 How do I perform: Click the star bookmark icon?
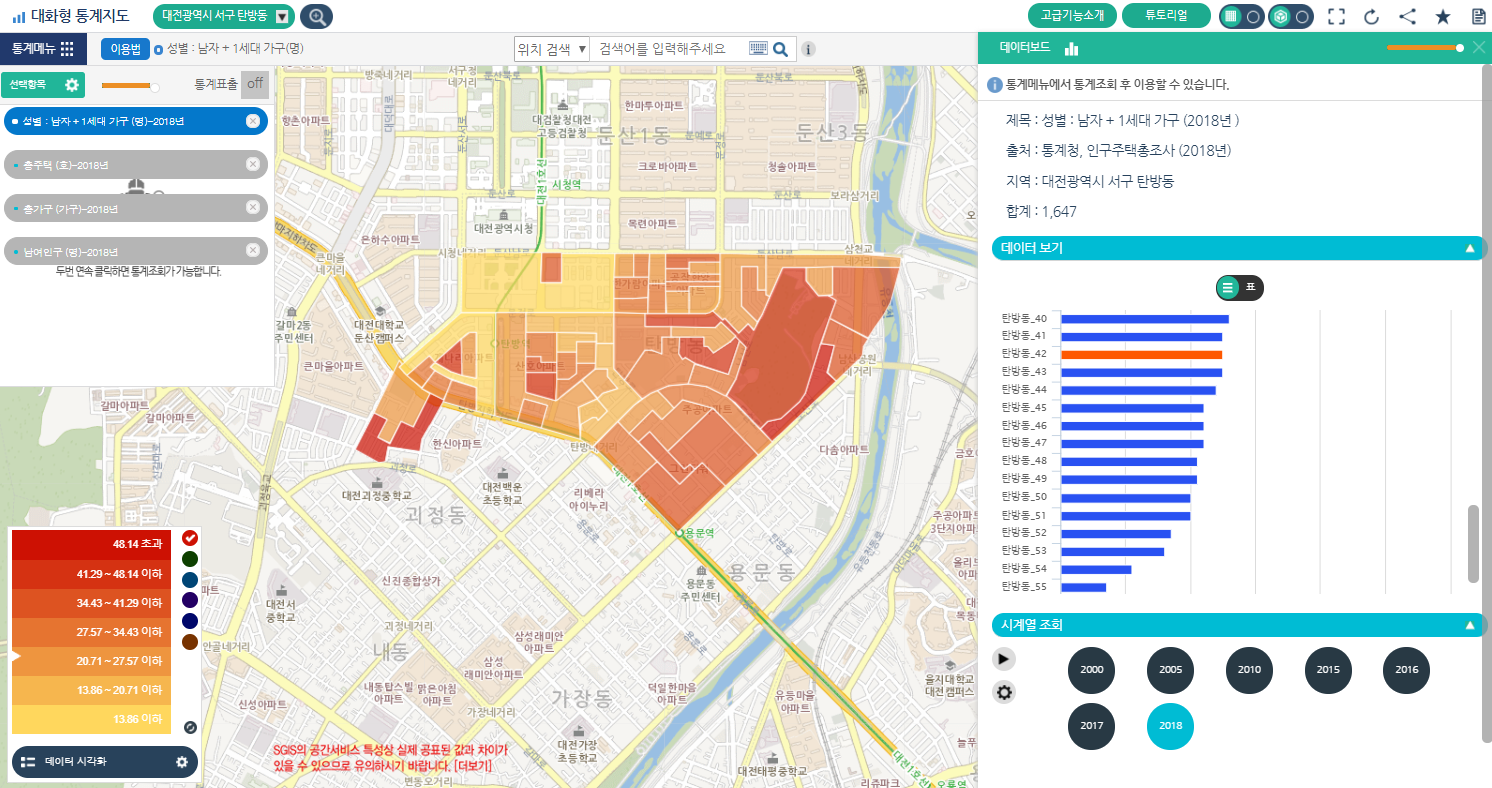[x=1443, y=16]
